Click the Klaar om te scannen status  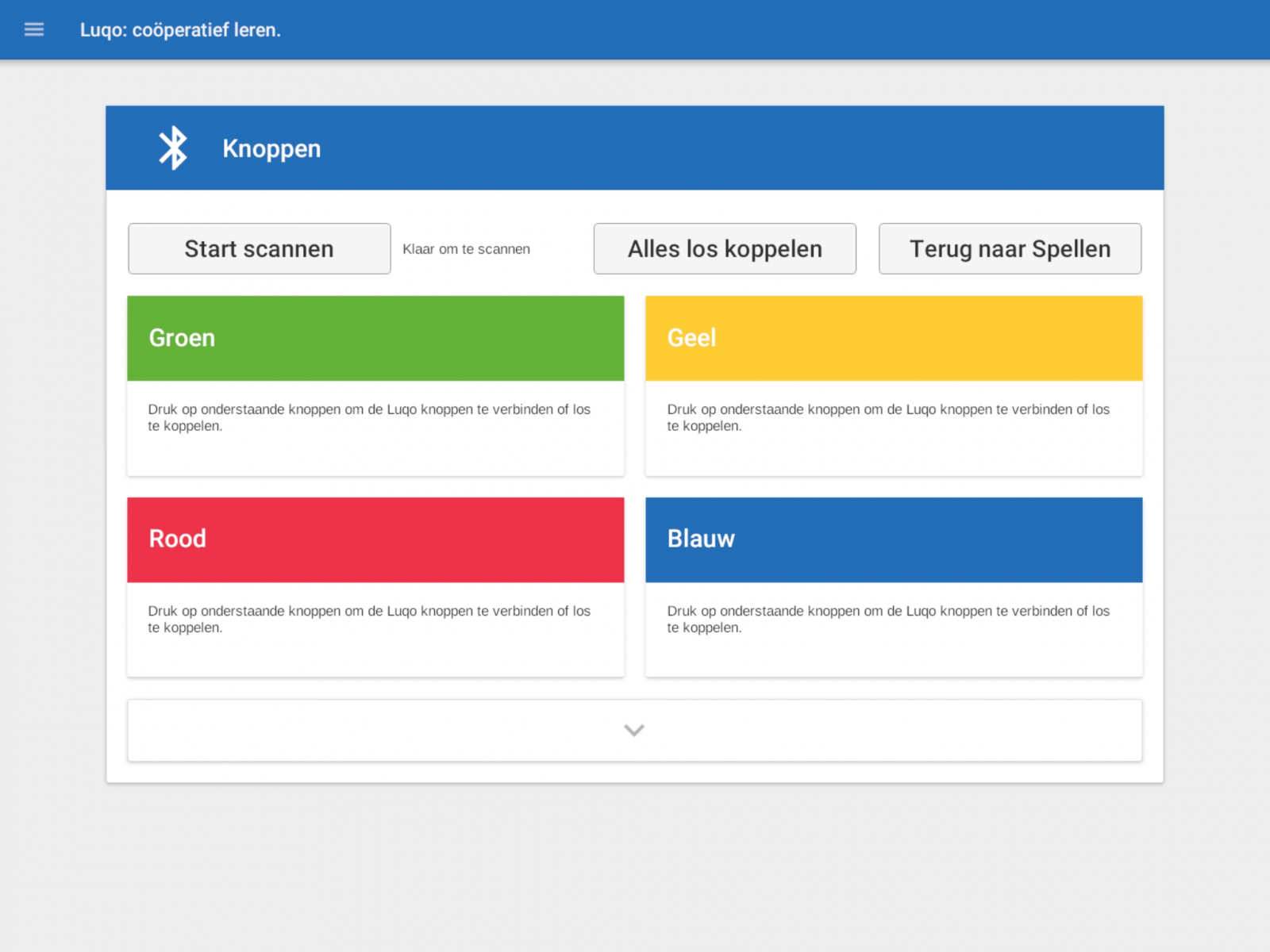[x=466, y=249]
